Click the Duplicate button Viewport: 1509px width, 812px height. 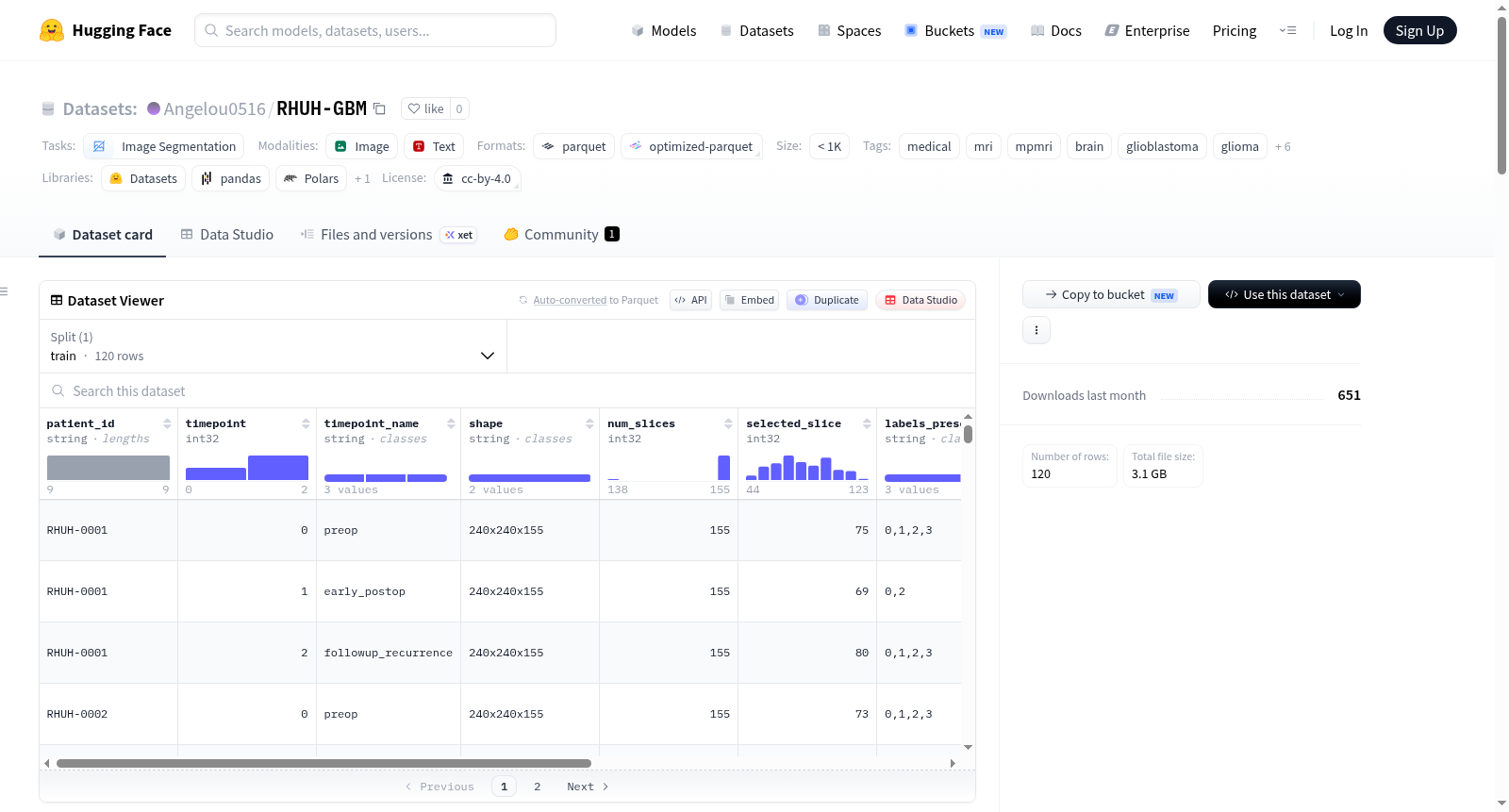point(827,300)
